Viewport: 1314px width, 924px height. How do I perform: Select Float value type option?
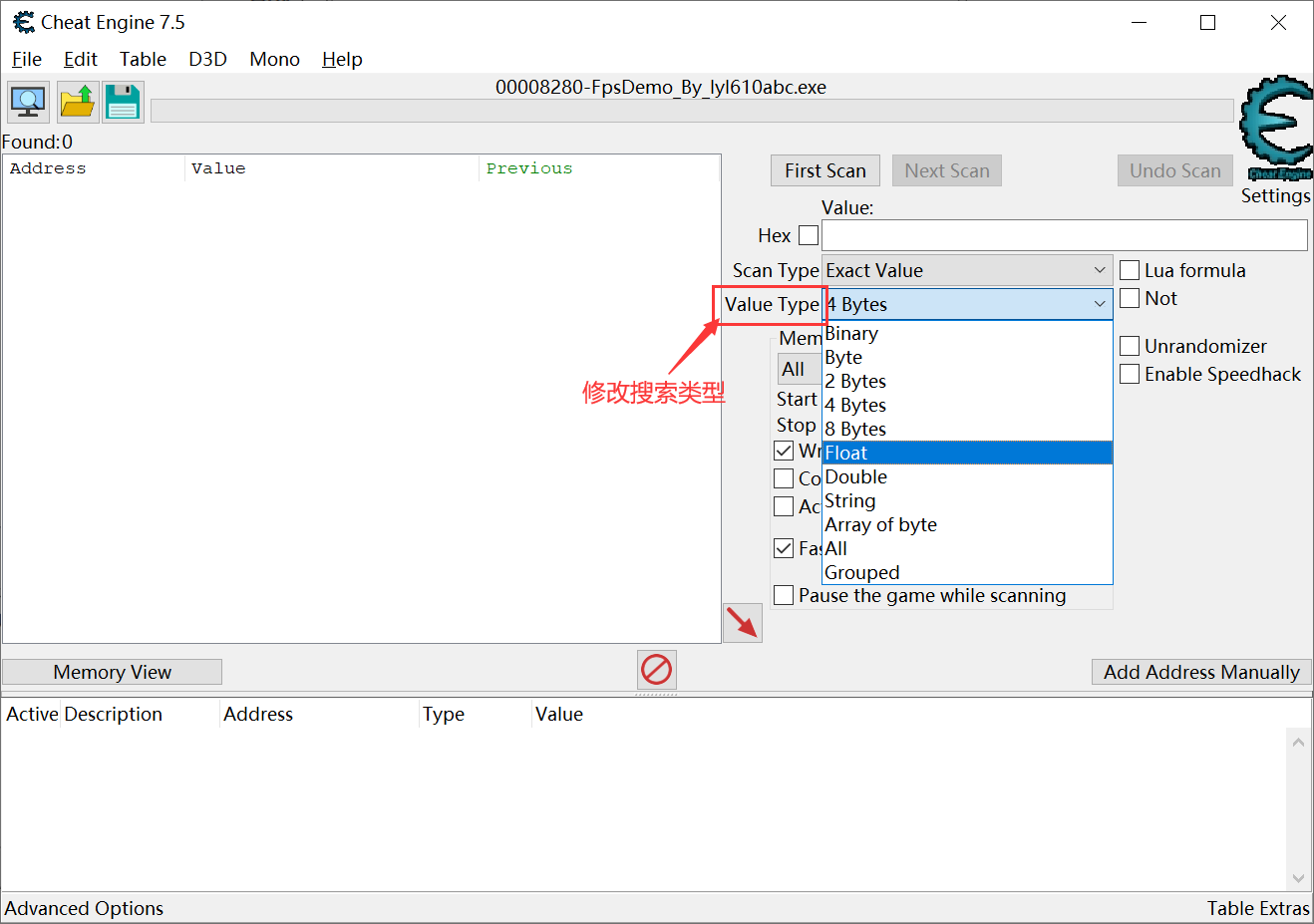click(967, 453)
